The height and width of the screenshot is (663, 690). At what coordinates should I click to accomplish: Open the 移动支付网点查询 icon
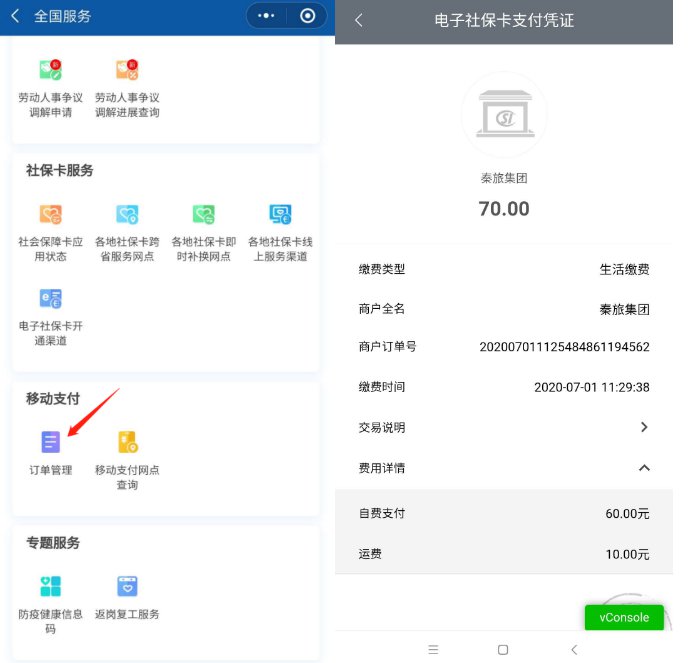128,442
